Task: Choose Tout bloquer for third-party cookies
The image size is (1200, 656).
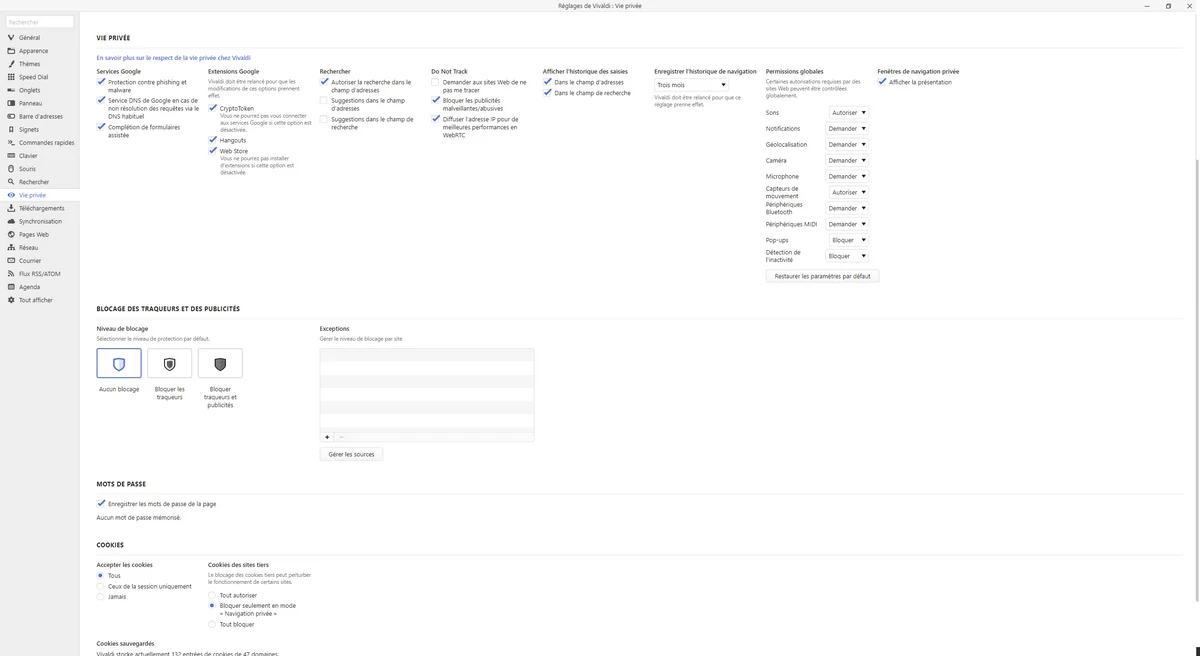Action: (212, 624)
